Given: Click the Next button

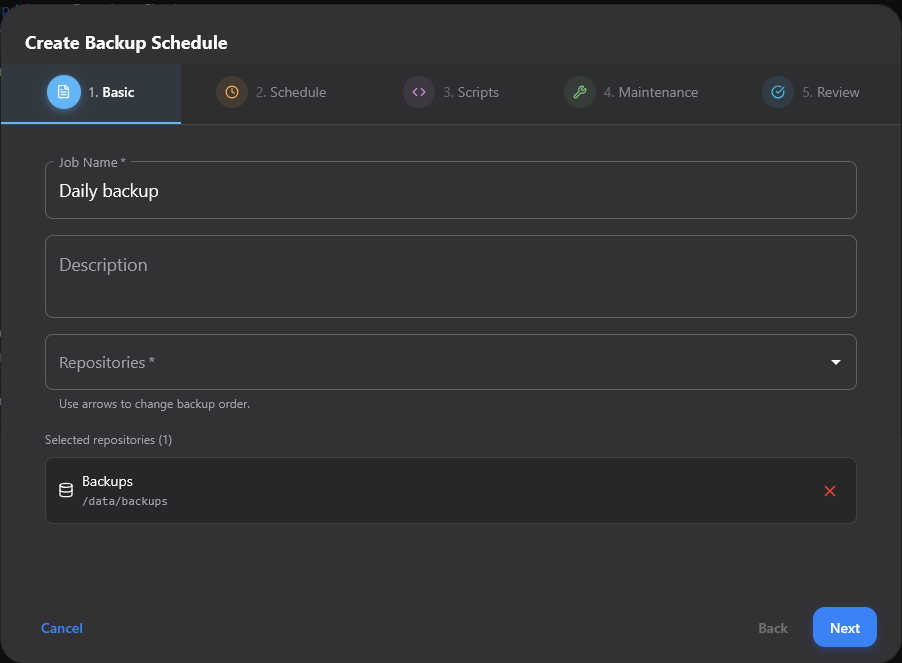Looking at the screenshot, I should coord(844,627).
